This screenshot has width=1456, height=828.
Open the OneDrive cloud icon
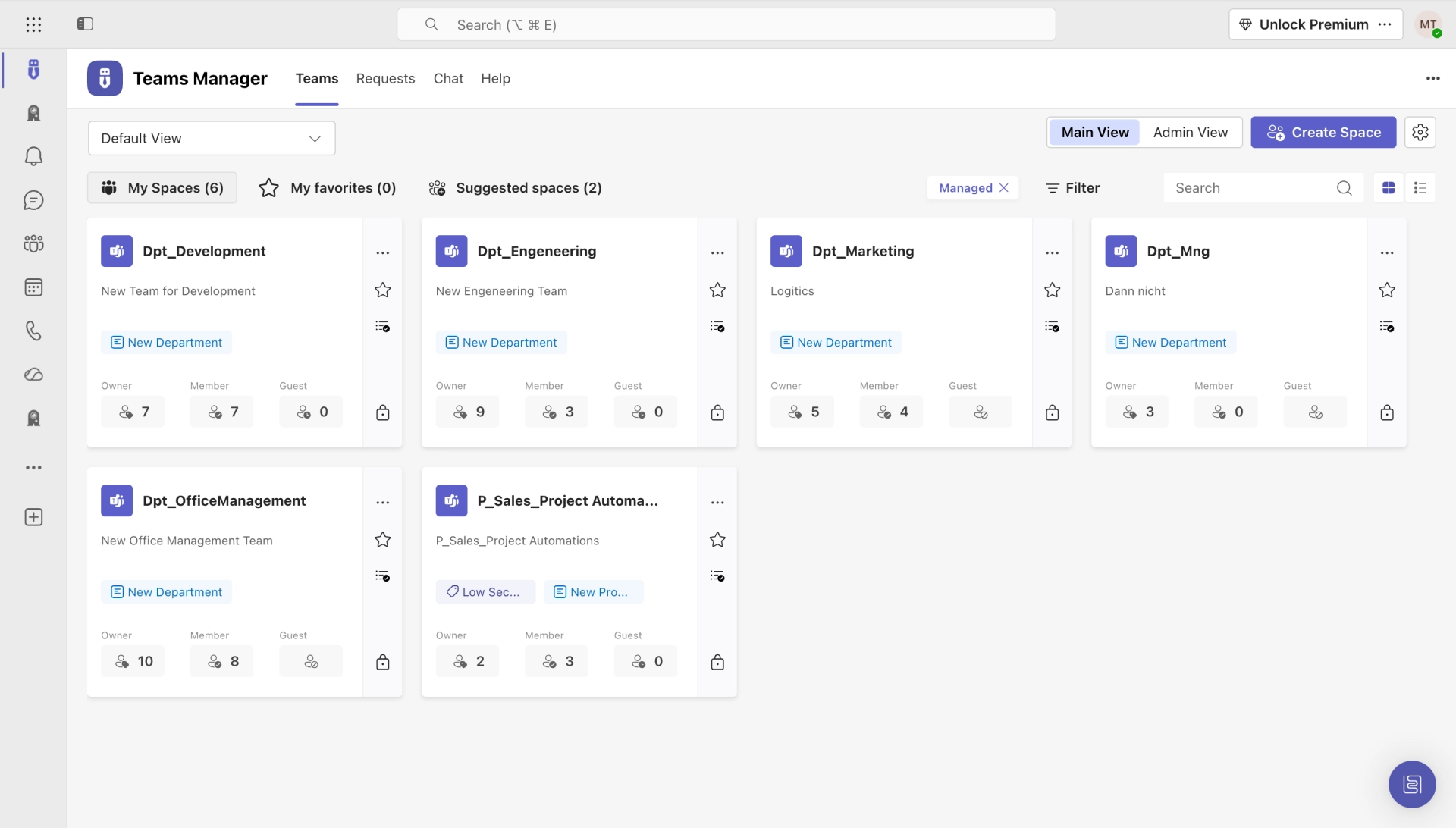point(33,375)
